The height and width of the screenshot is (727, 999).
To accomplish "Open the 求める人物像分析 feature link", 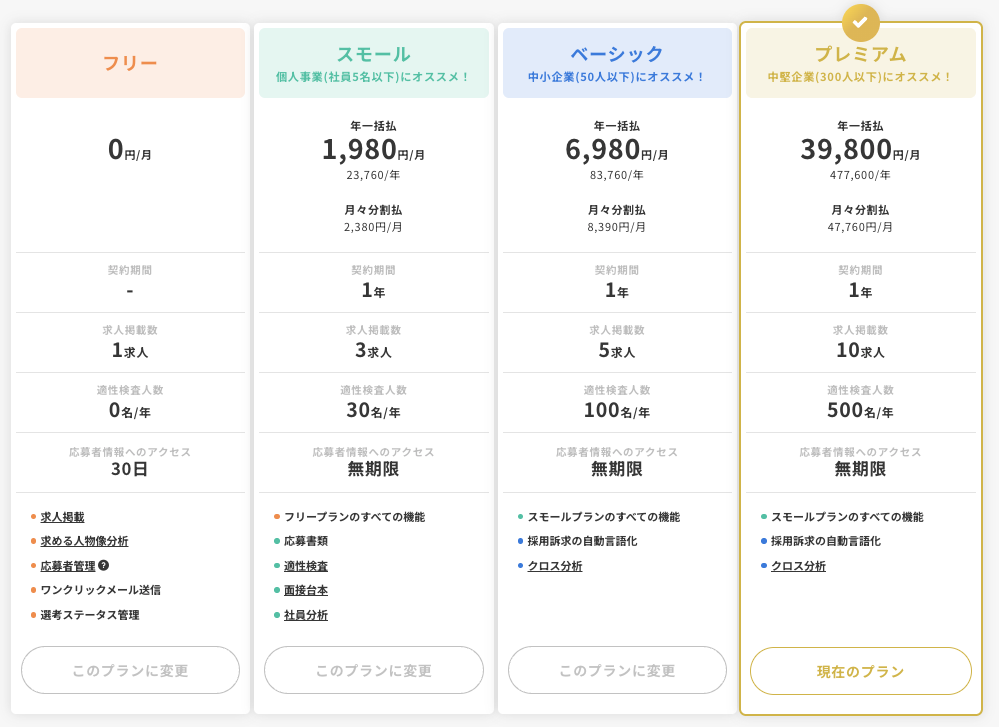I will tap(84, 541).
